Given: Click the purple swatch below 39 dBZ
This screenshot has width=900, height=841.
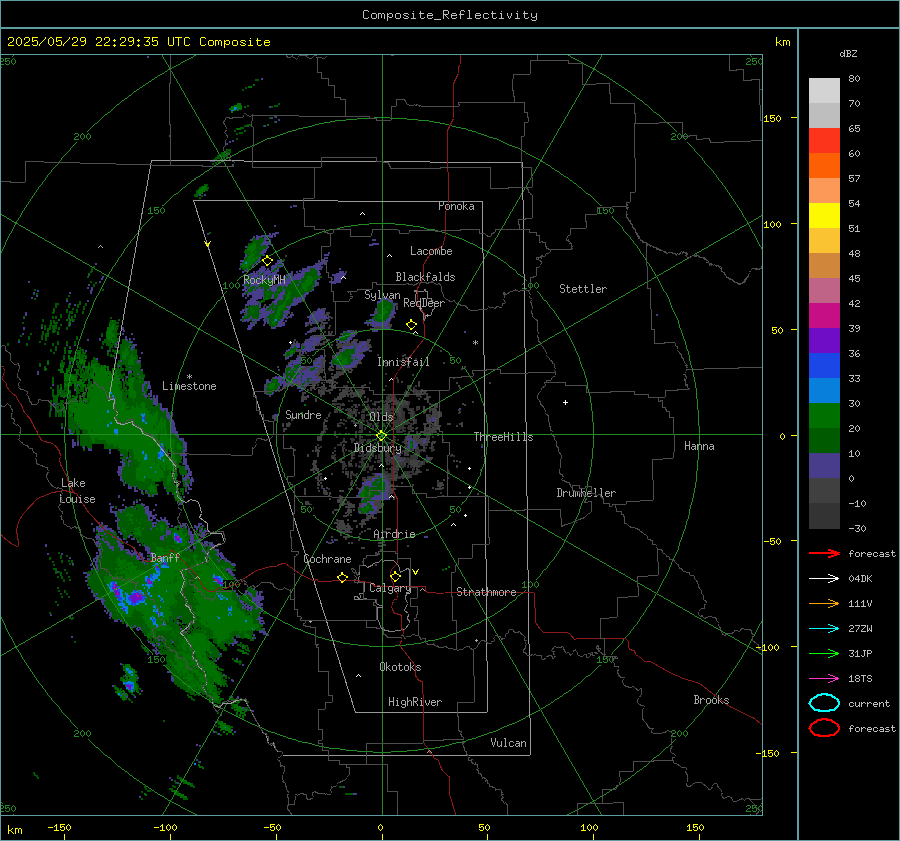Looking at the screenshot, I should click(x=824, y=340).
